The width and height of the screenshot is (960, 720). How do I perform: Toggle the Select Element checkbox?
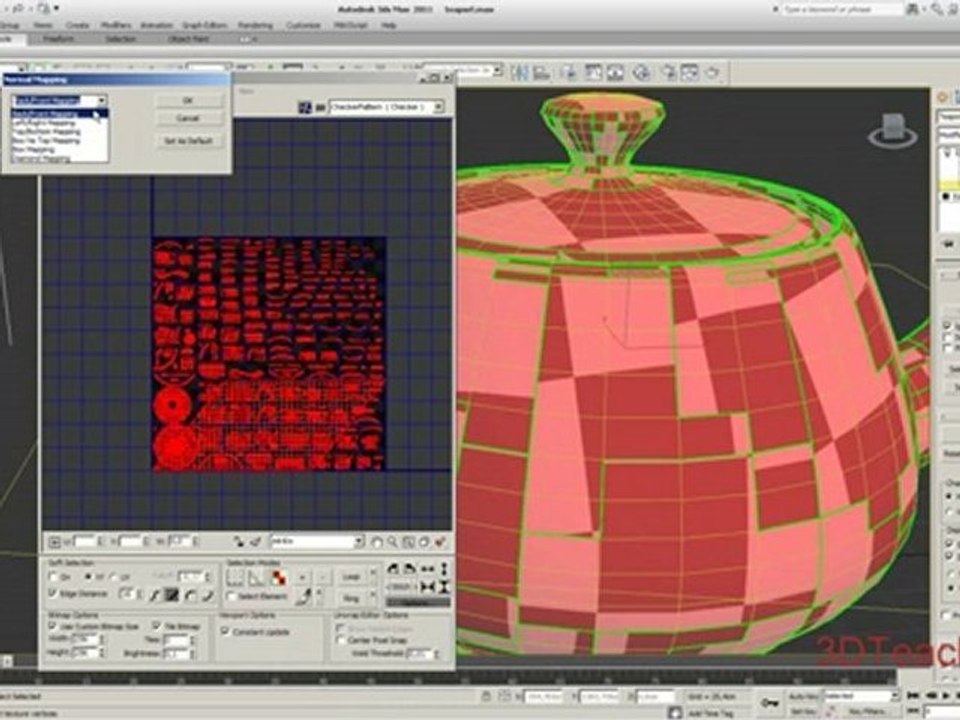tap(231, 596)
